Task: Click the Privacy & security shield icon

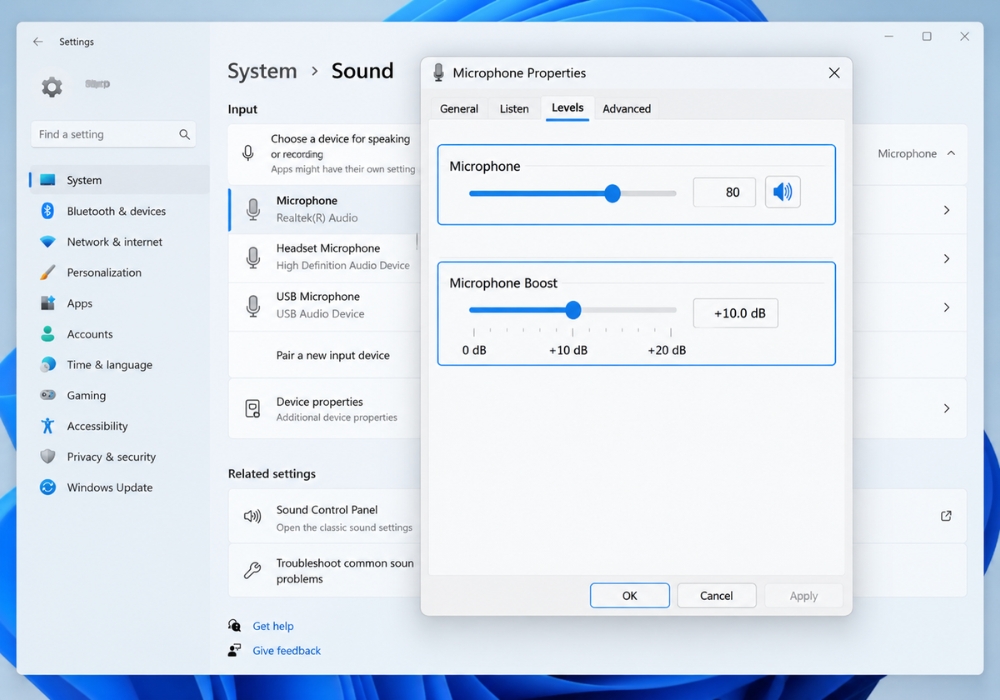Action: click(x=47, y=456)
